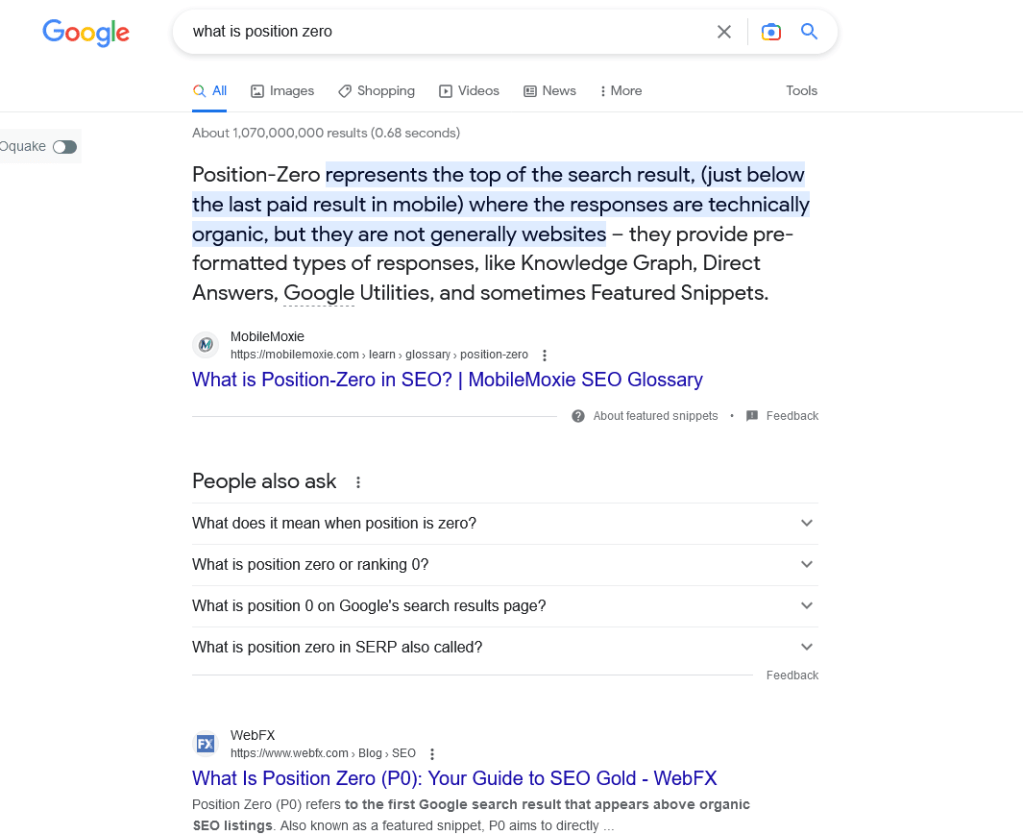Click the blue search magnifier icon
This screenshot has height=835, width=1023.
pyautogui.click(x=808, y=31)
